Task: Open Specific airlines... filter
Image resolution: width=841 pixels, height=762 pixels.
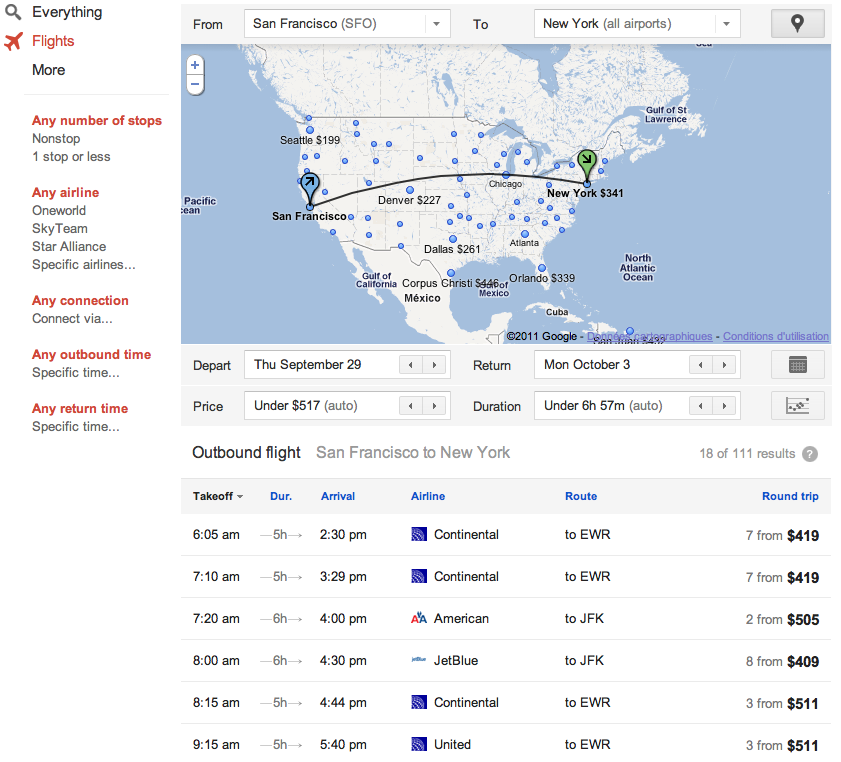Action: tap(84, 264)
